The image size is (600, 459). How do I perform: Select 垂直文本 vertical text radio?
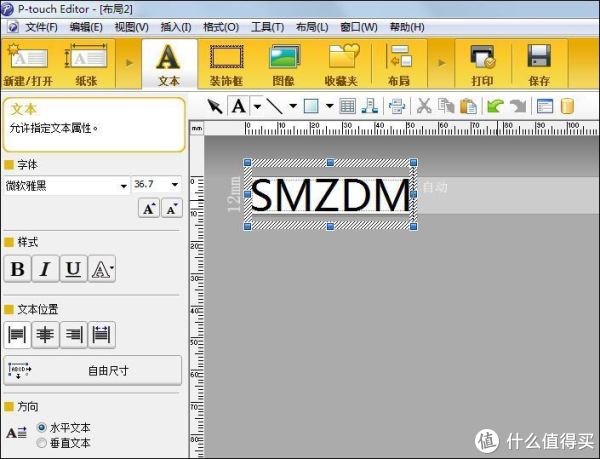(x=41, y=443)
